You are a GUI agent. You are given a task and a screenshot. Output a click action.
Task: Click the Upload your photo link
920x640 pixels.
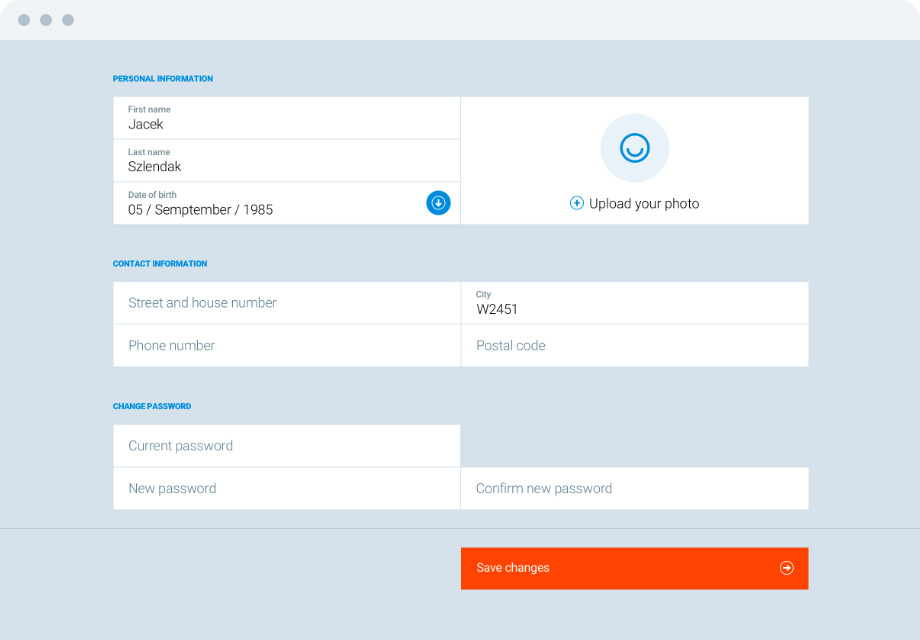pos(644,204)
